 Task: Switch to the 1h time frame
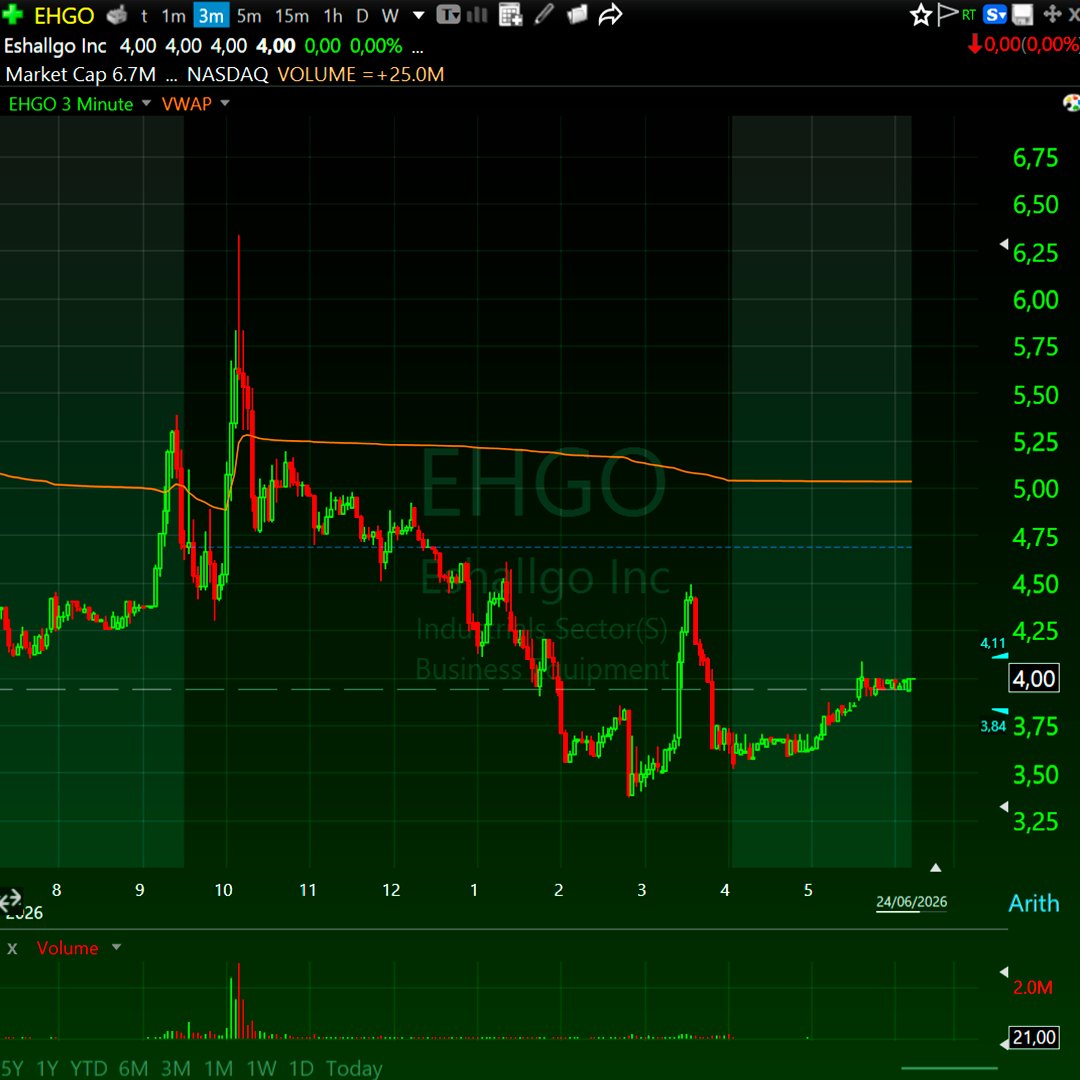point(333,15)
